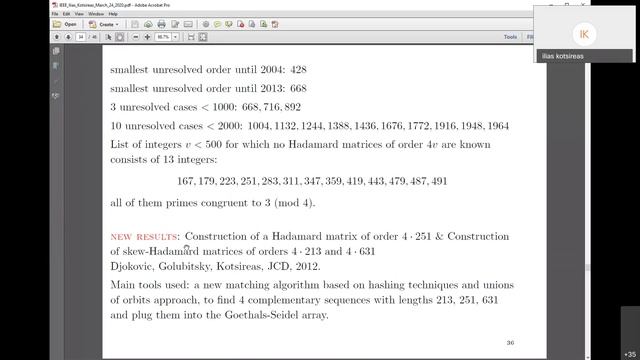Image resolution: width=640 pixels, height=360 pixels.
Task: Zoom in with the plus button
Action: click(147, 37)
